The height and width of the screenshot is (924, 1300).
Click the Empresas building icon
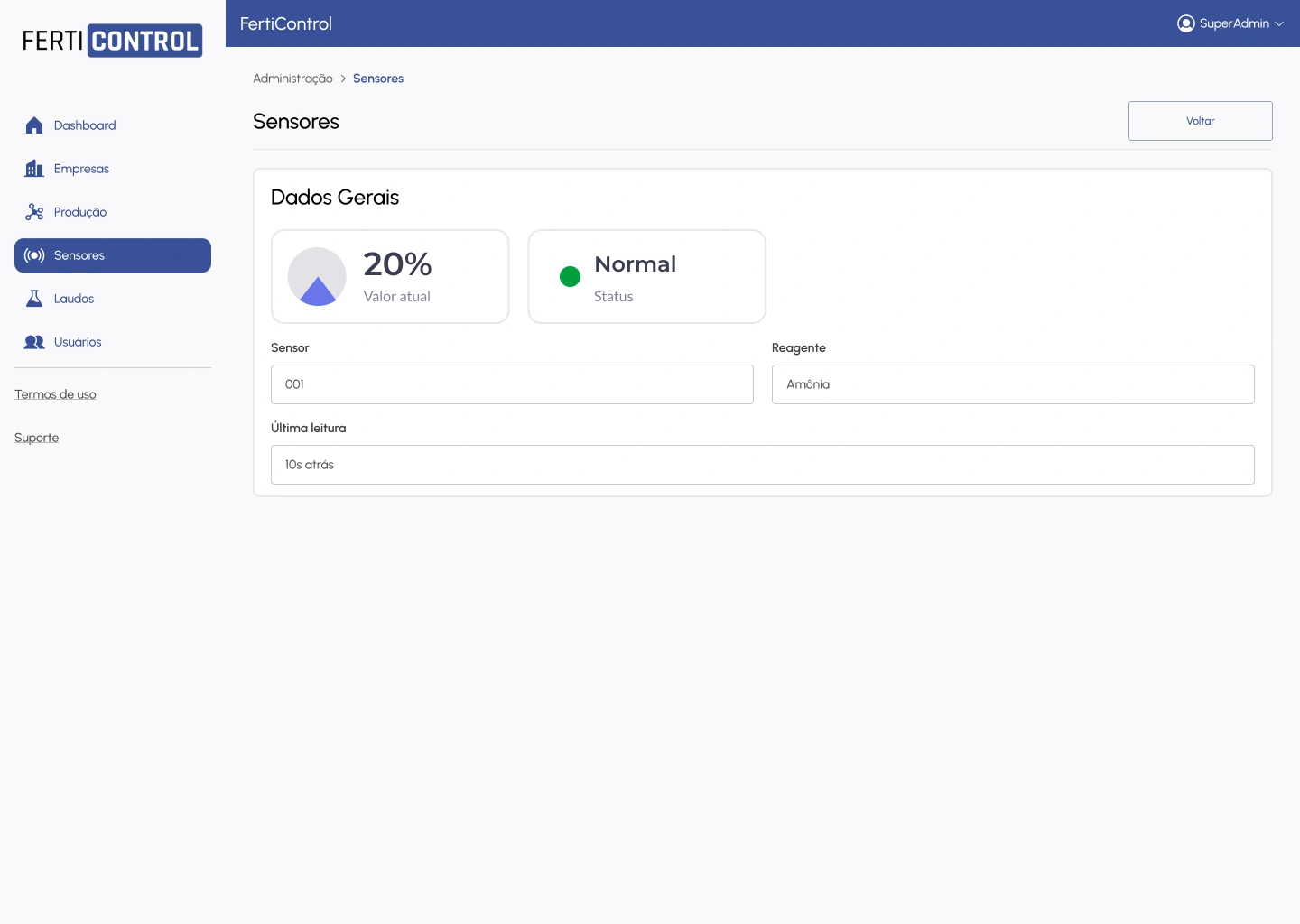(x=34, y=169)
